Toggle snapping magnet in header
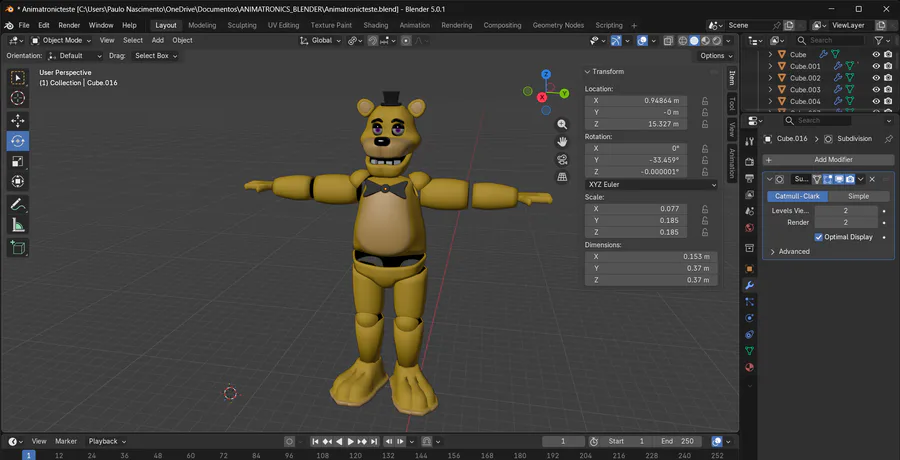This screenshot has width=900, height=460. pyautogui.click(x=373, y=41)
